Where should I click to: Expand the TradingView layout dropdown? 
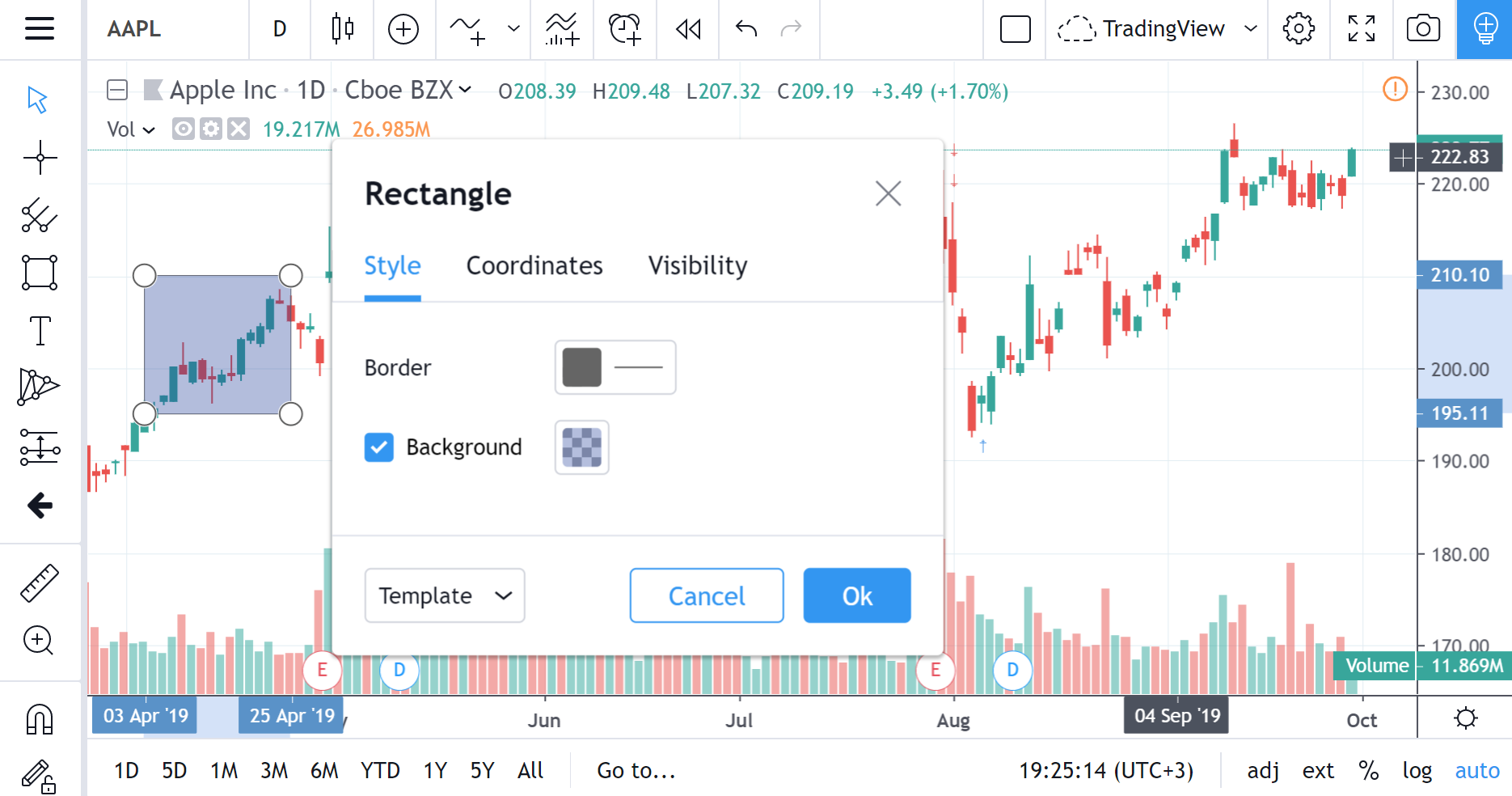[x=1252, y=29]
